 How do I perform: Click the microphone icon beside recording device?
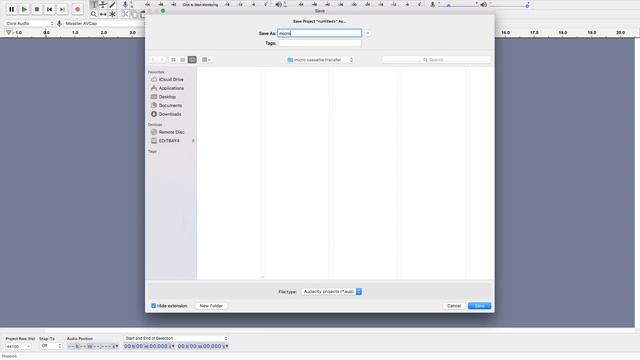(59, 23)
